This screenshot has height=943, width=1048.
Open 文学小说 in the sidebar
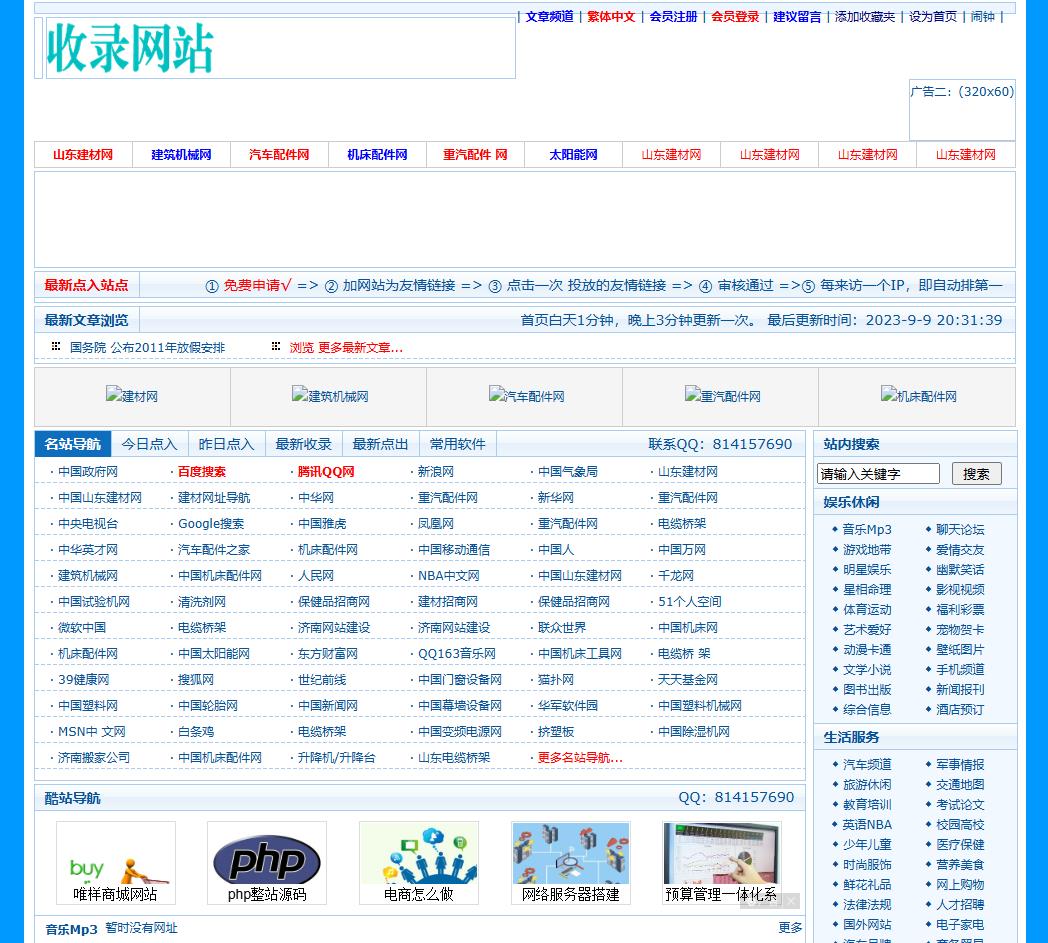coord(867,670)
